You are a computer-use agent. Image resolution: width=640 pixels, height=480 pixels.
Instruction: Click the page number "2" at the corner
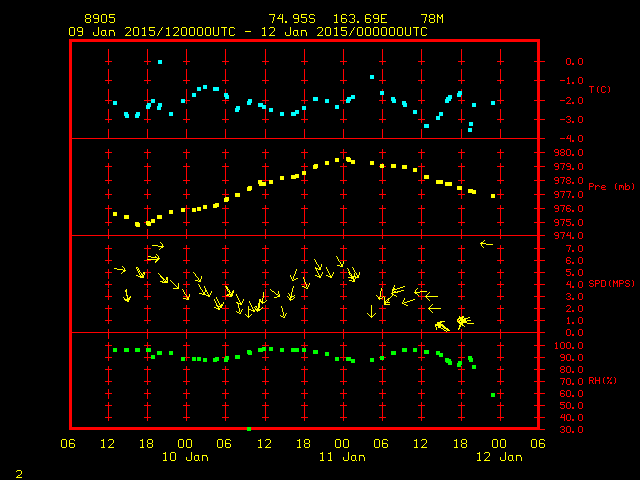pos(19,474)
